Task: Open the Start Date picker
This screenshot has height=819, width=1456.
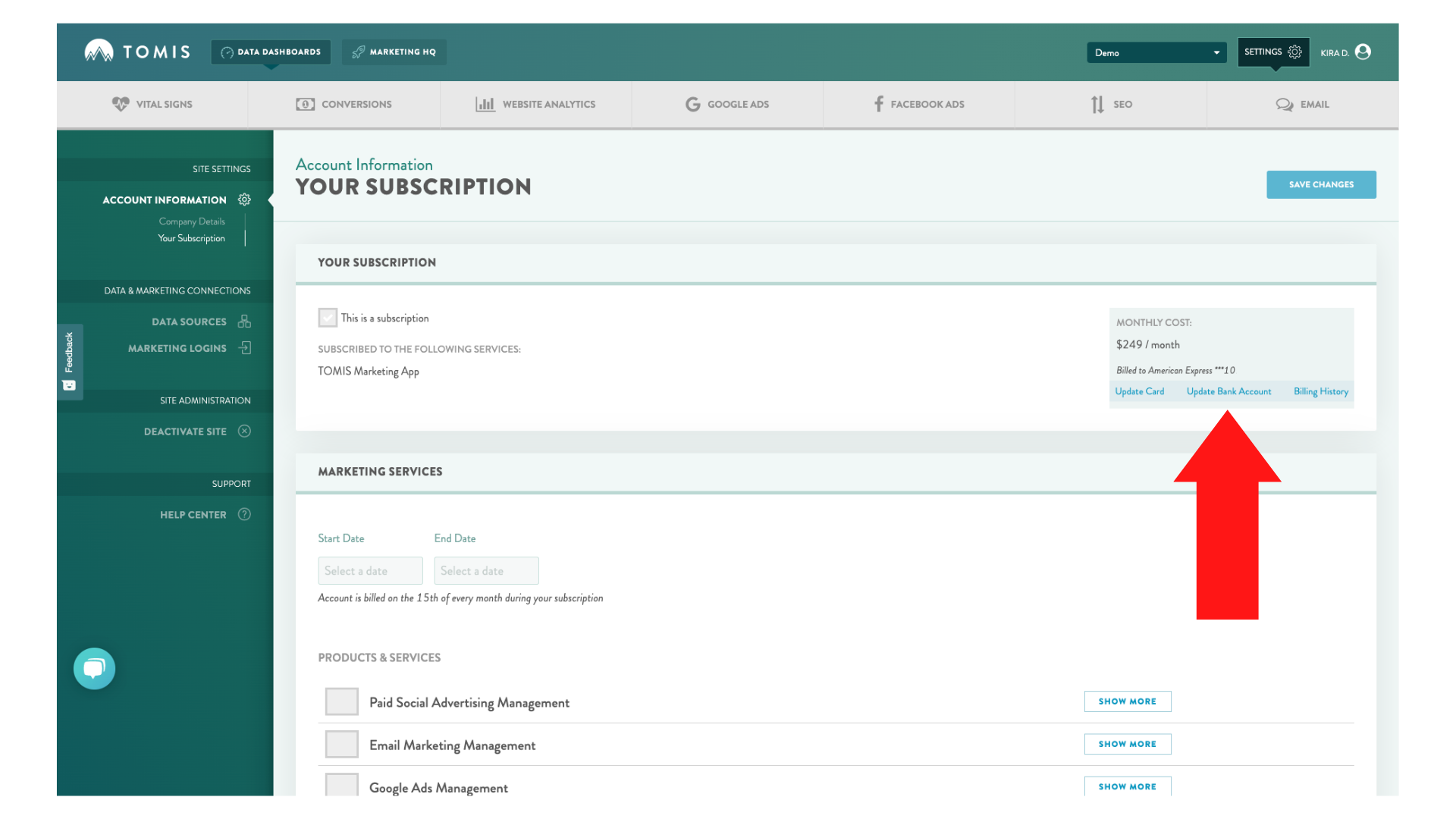Action: click(x=370, y=570)
